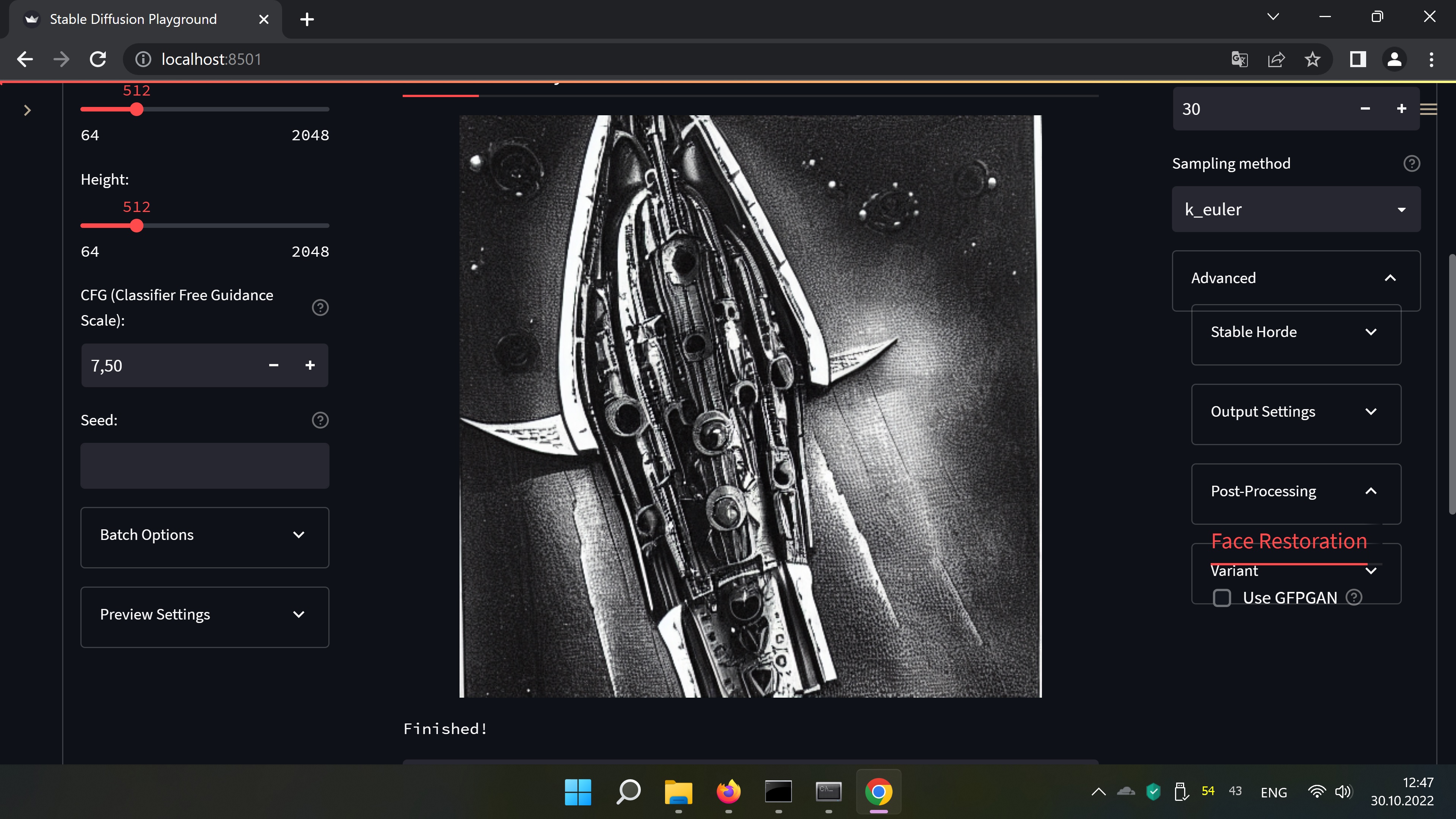Click inside the Seed input field

point(205,466)
